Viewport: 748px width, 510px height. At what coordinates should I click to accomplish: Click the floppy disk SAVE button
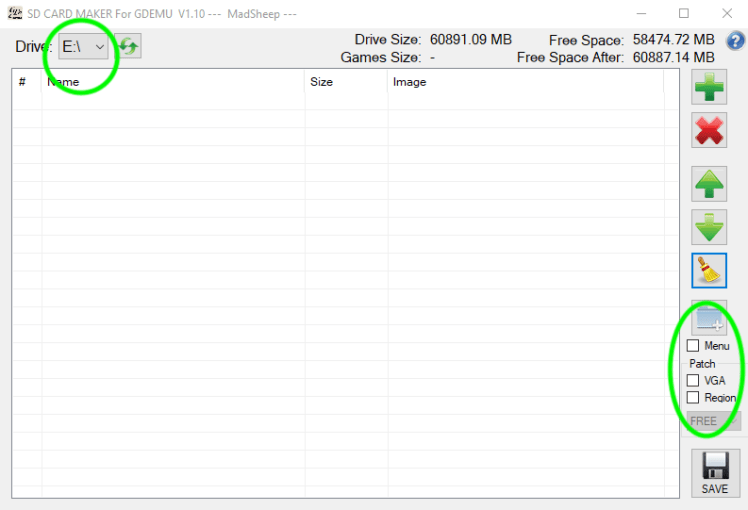tap(715, 473)
